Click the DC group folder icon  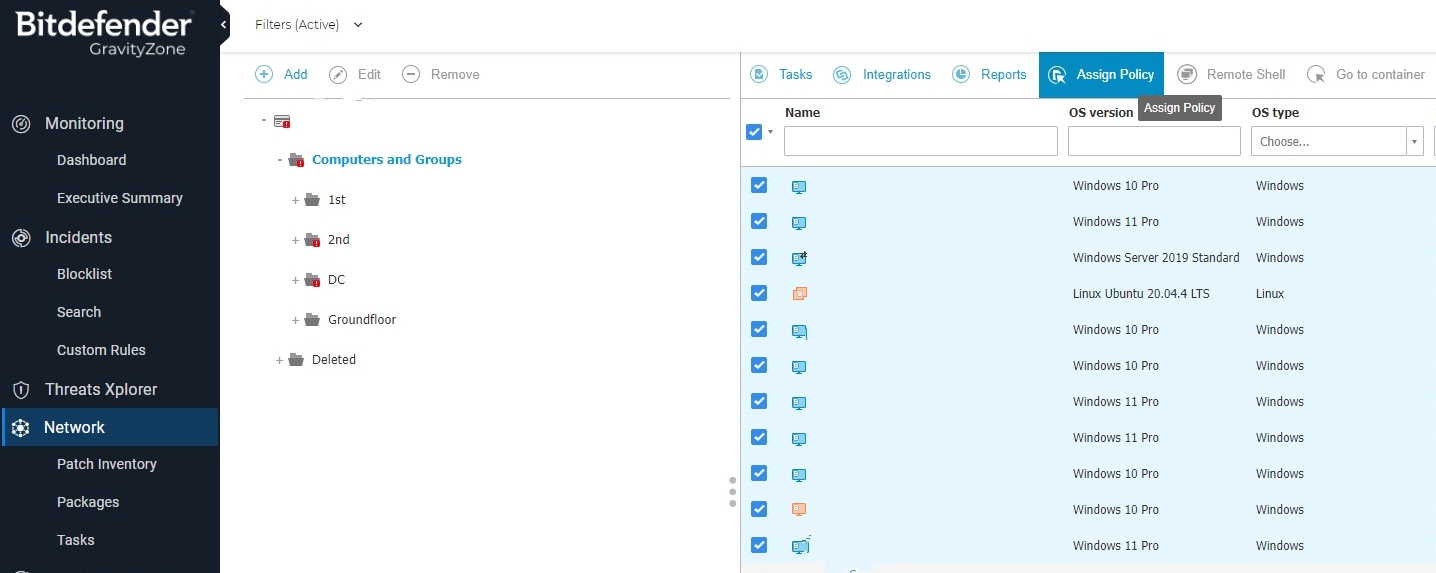click(313, 280)
